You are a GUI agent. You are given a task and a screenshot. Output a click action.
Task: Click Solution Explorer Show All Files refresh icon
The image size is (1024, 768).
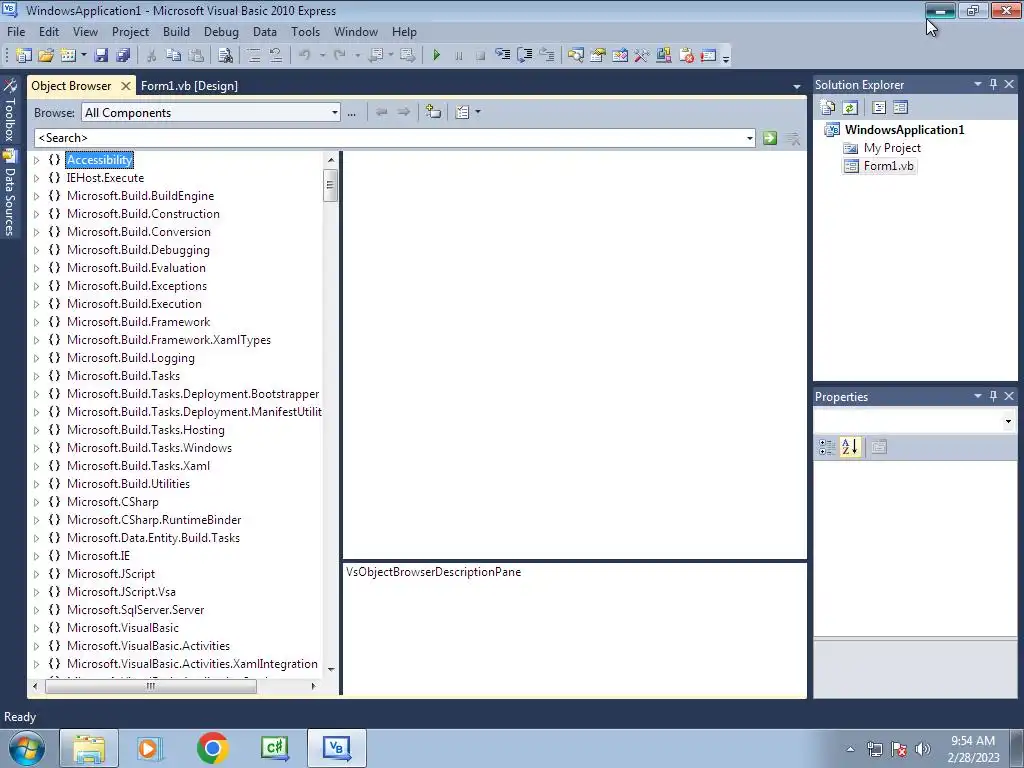click(x=850, y=108)
